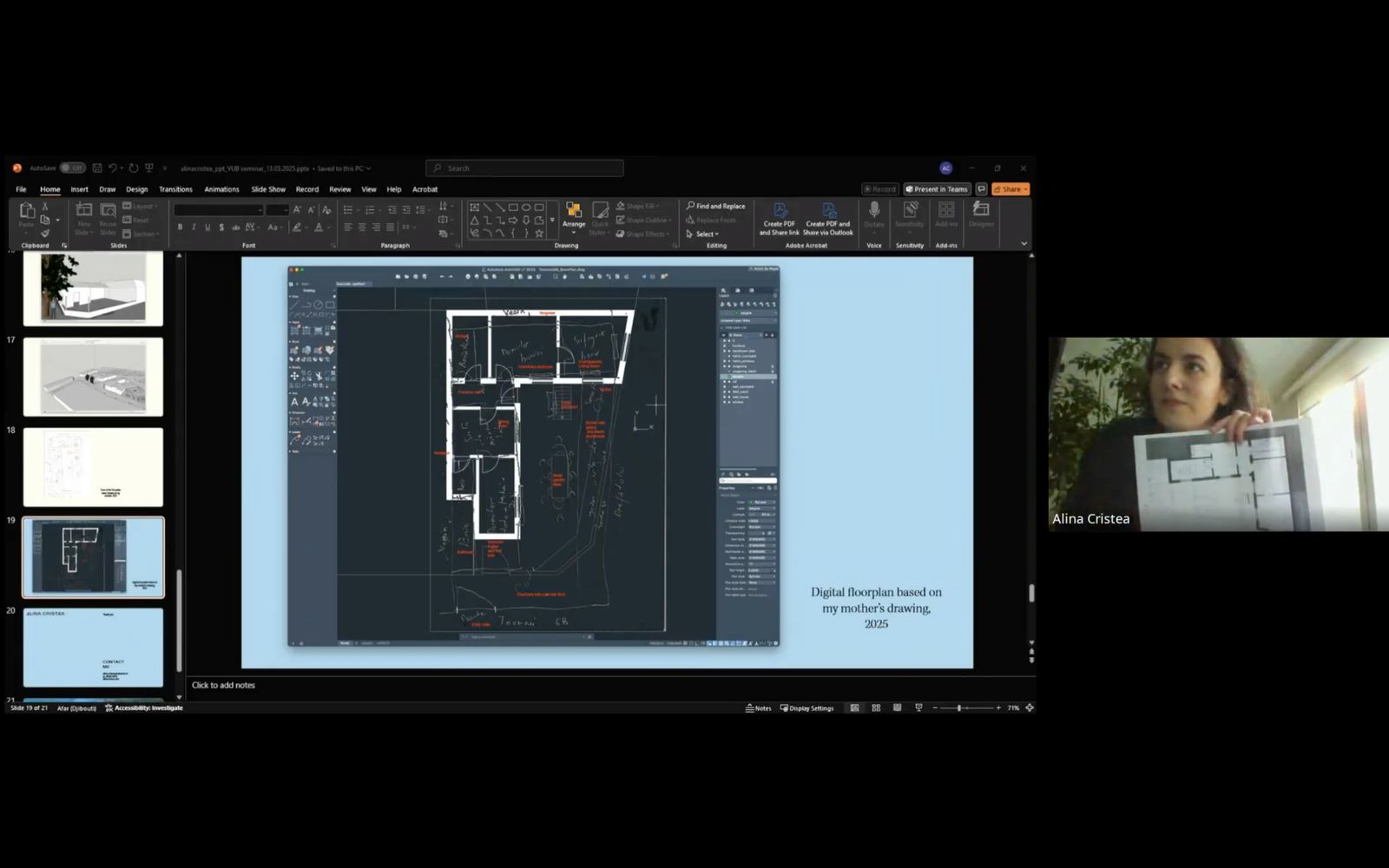Click Fit slide to window icon
Viewport: 1389px width, 868px height.
pyautogui.click(x=1030, y=708)
